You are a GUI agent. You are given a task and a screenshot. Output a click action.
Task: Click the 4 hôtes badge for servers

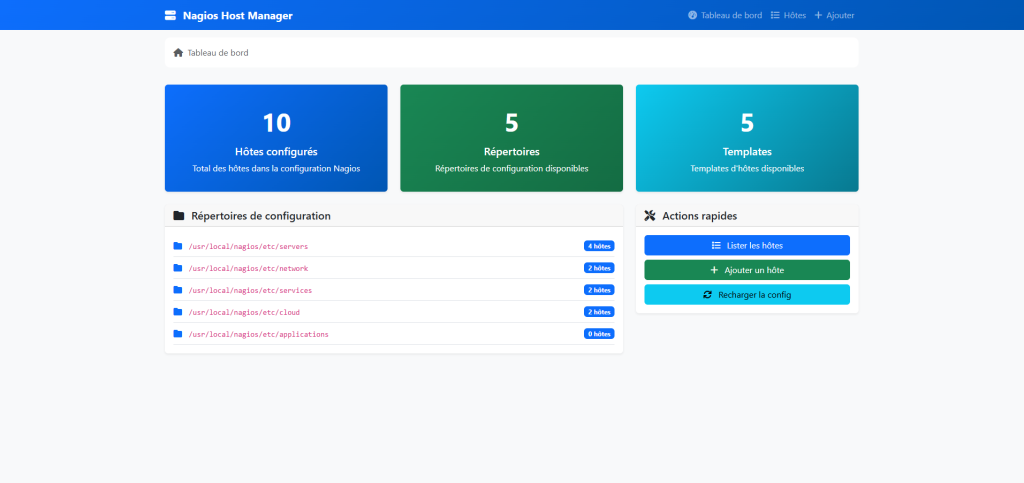click(x=599, y=246)
